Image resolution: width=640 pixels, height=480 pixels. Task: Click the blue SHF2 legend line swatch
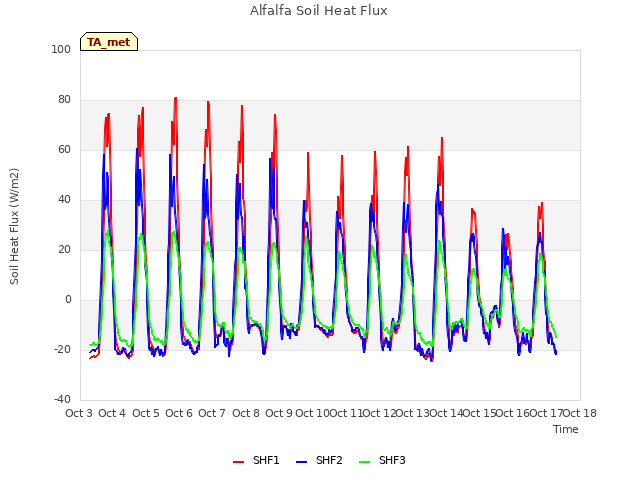click(x=301, y=462)
